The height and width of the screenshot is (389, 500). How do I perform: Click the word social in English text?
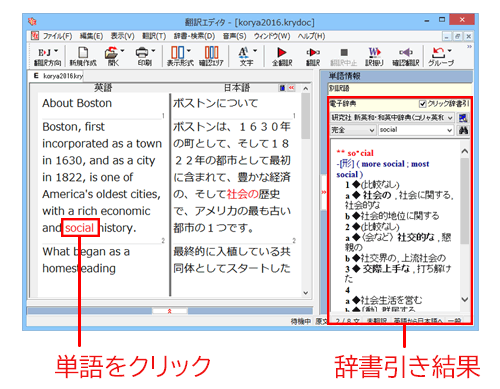point(79,228)
